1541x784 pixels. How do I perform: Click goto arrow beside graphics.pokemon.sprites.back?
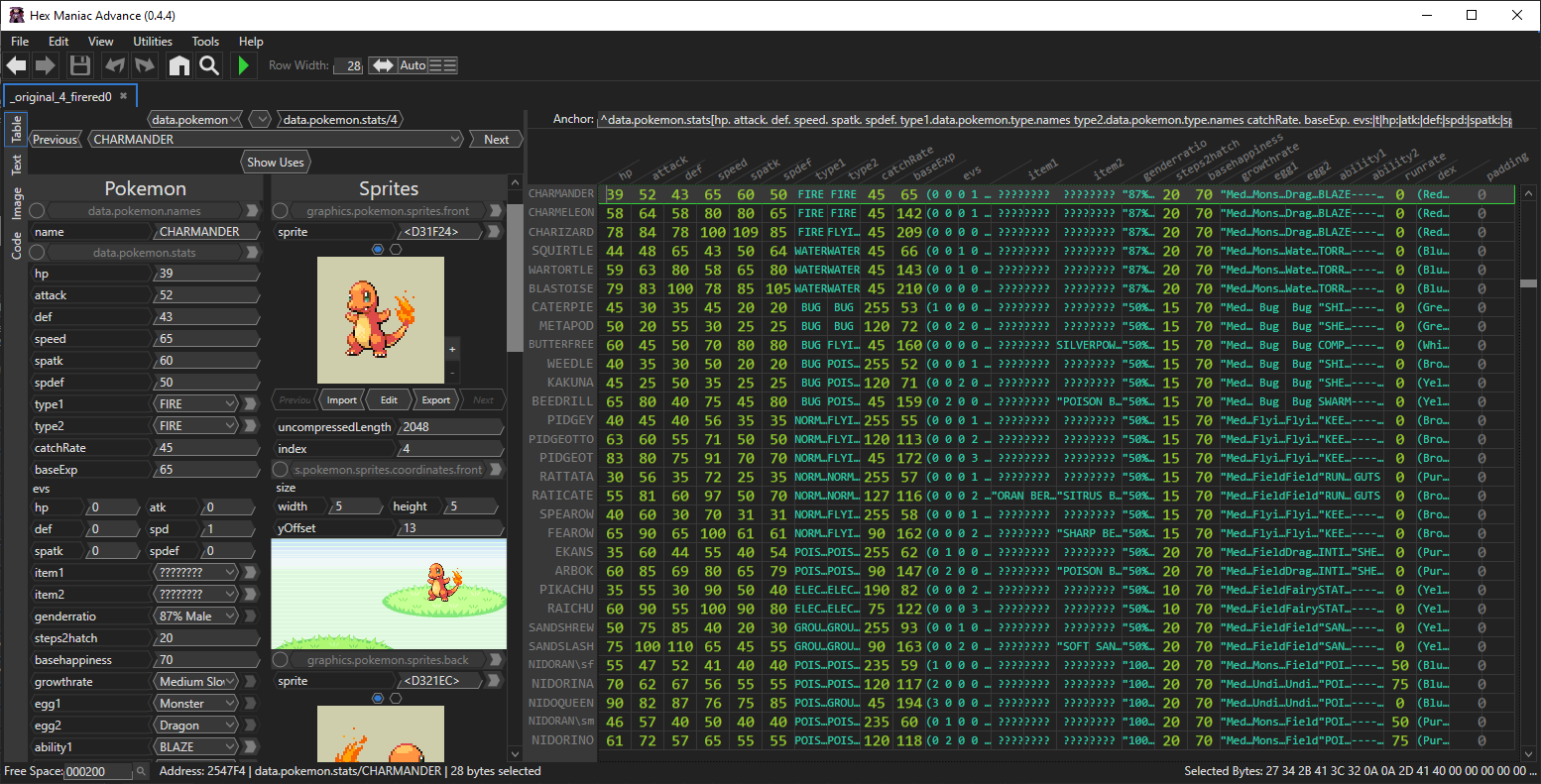click(x=498, y=660)
